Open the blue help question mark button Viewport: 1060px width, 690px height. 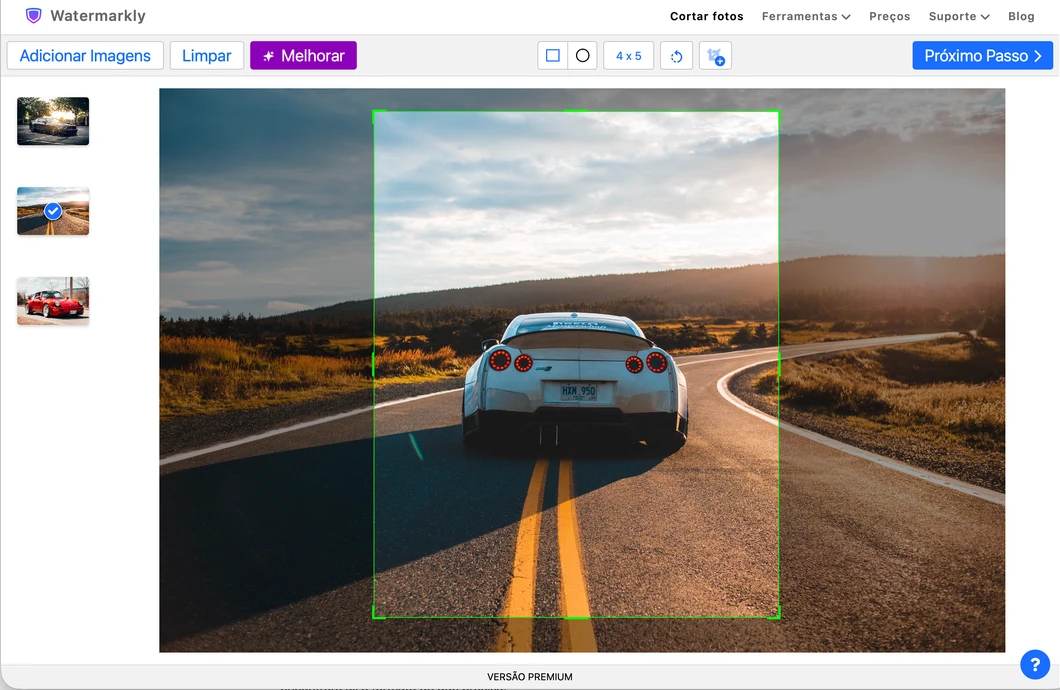pos(1034,664)
